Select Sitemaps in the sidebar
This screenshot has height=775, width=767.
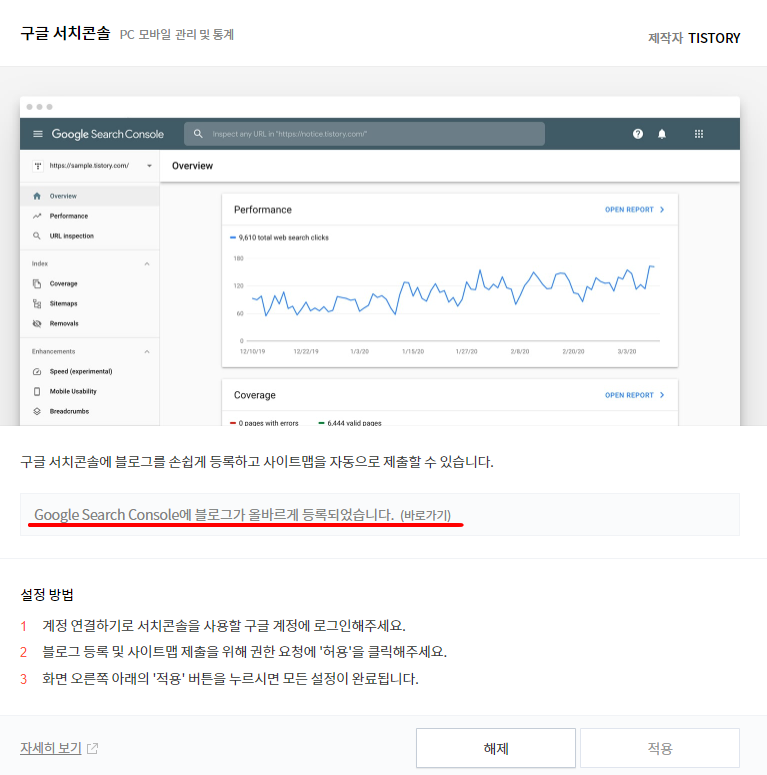[90, 303]
